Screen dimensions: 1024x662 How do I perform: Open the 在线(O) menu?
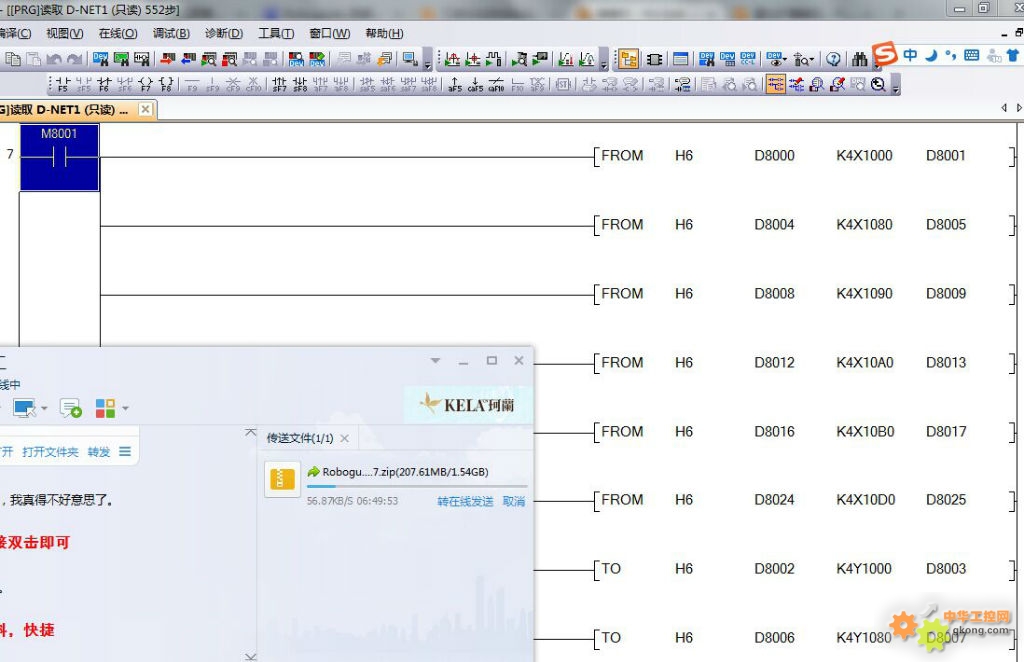118,33
